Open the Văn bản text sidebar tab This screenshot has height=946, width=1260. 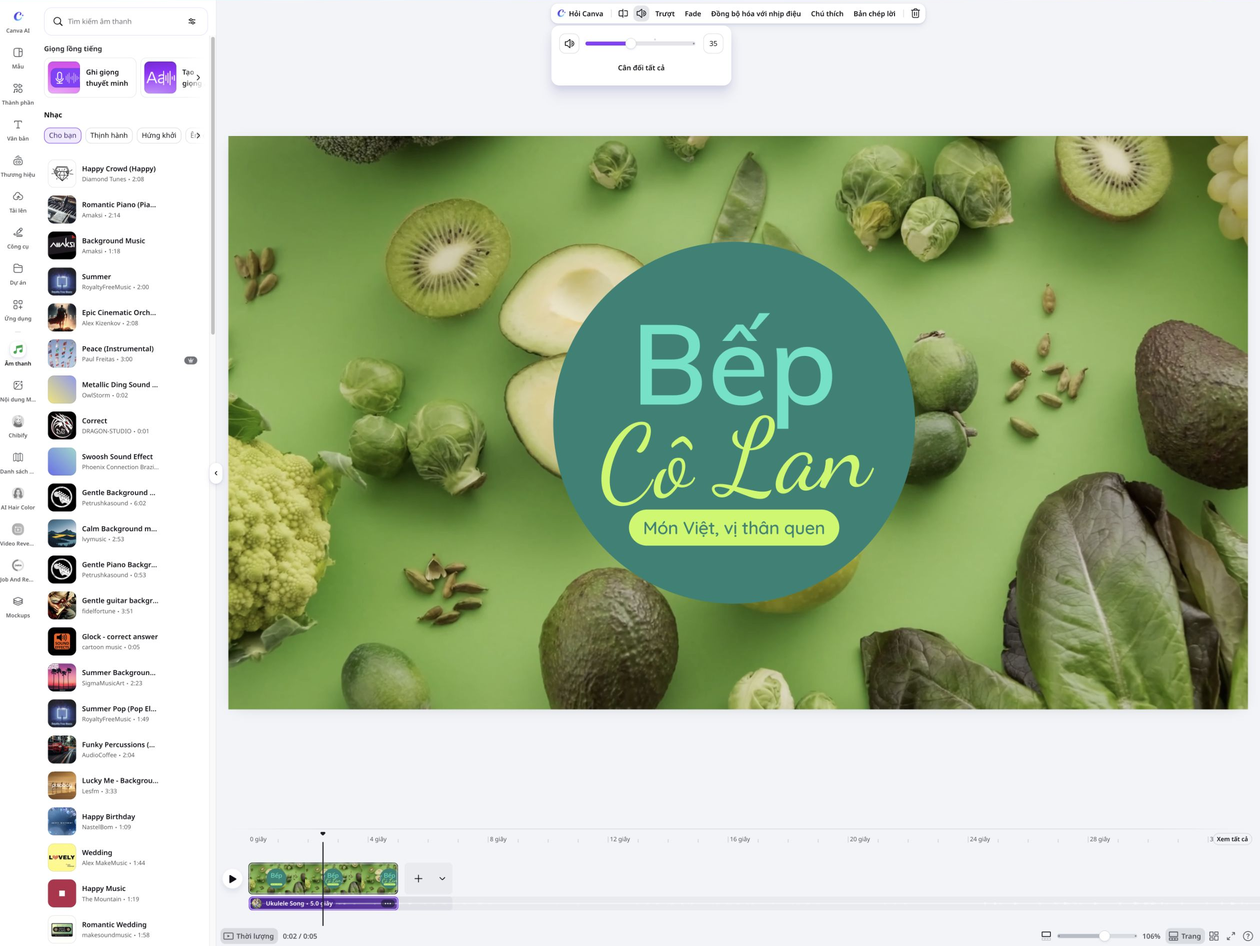tap(18, 130)
